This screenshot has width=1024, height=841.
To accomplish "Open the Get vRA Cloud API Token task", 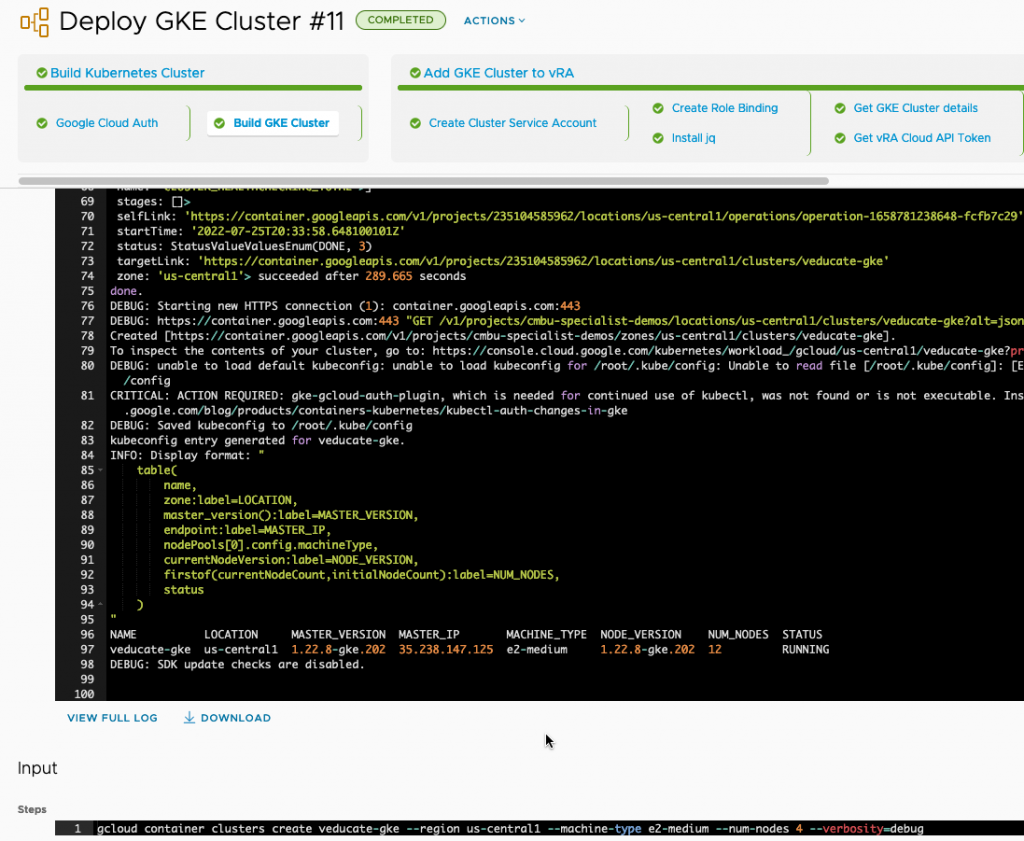I will pyautogui.click(x=922, y=138).
